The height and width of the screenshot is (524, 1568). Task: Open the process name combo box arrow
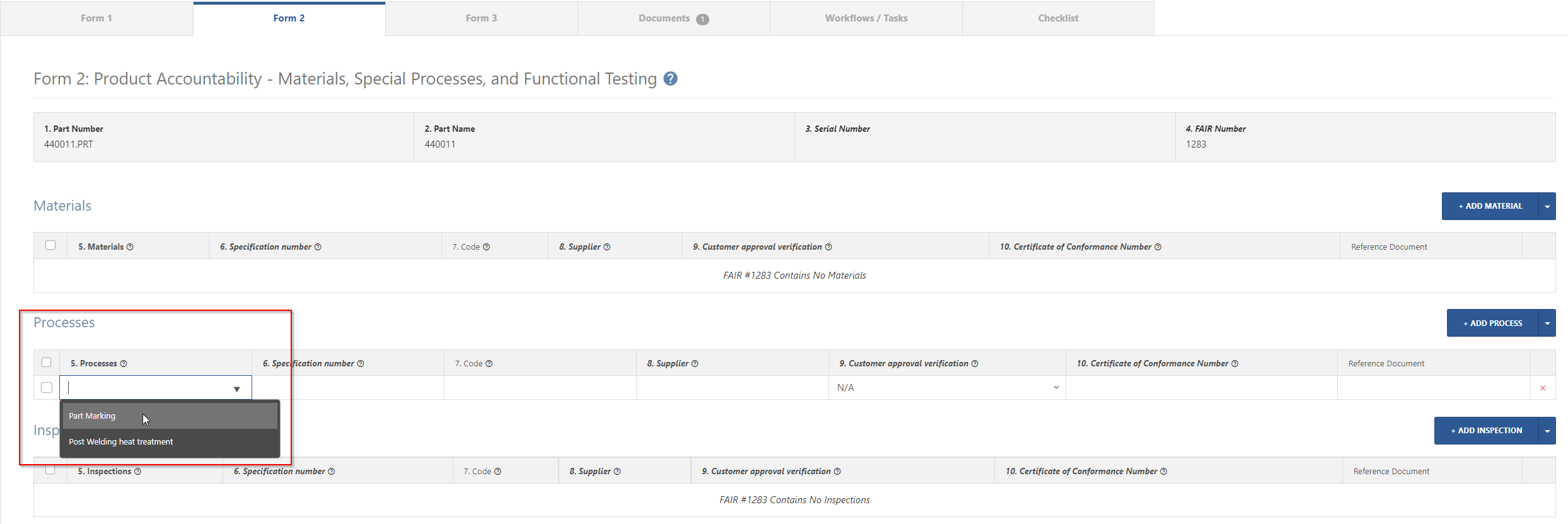236,389
